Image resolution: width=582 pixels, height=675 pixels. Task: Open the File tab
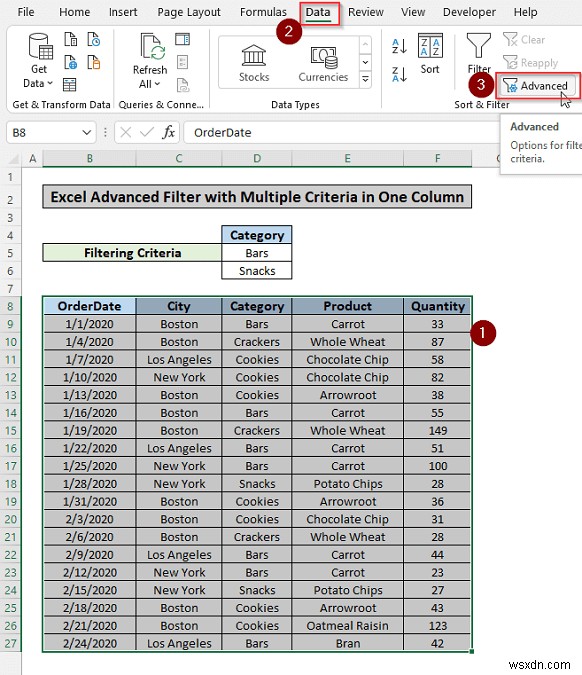click(x=26, y=12)
